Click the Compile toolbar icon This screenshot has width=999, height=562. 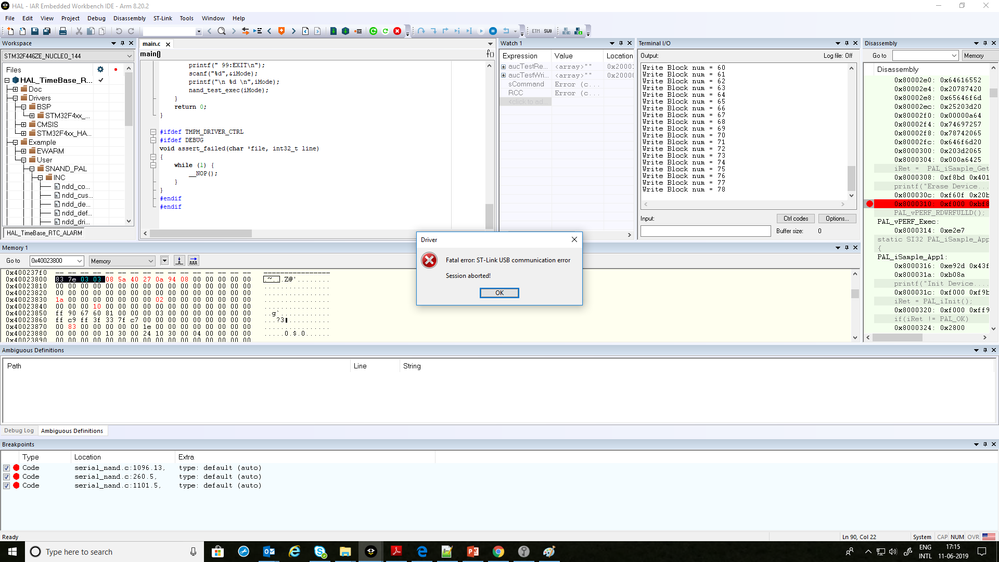(333, 31)
